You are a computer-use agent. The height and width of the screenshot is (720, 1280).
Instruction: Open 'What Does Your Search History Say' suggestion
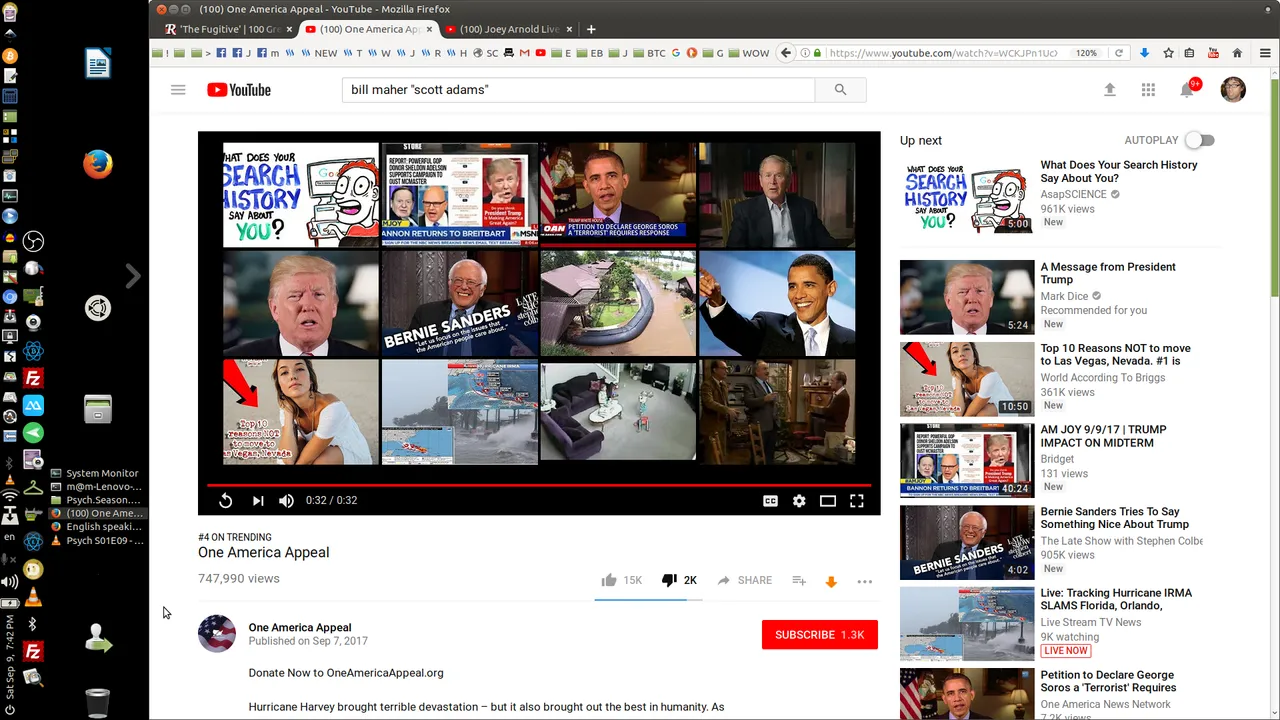click(1119, 172)
